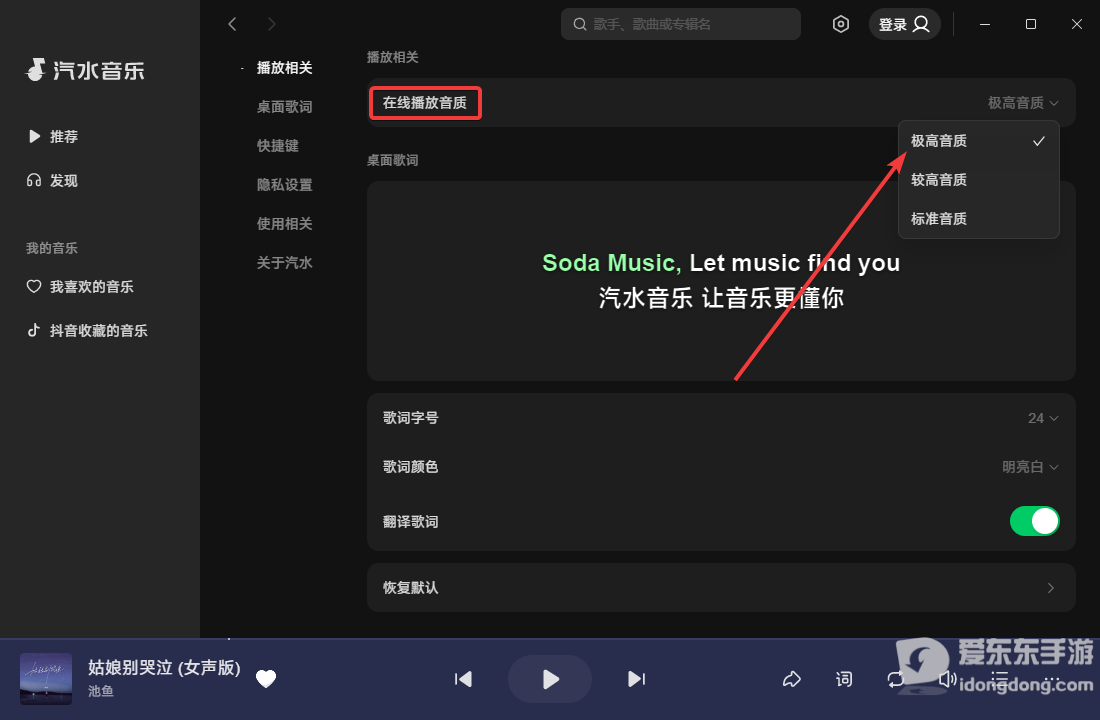
Task: Unlike the song with the heart icon
Action: pos(266,679)
